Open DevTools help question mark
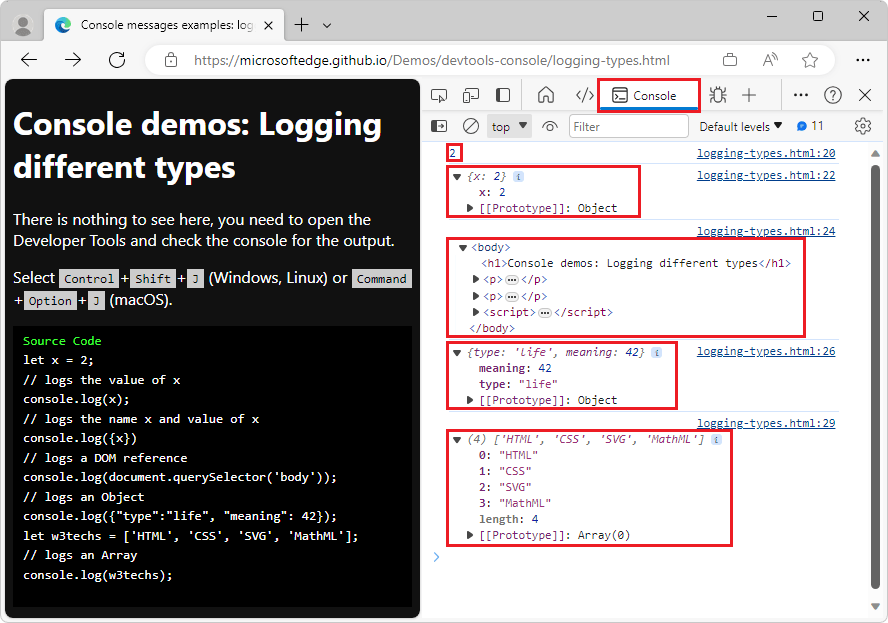This screenshot has width=888, height=623. tap(833, 94)
